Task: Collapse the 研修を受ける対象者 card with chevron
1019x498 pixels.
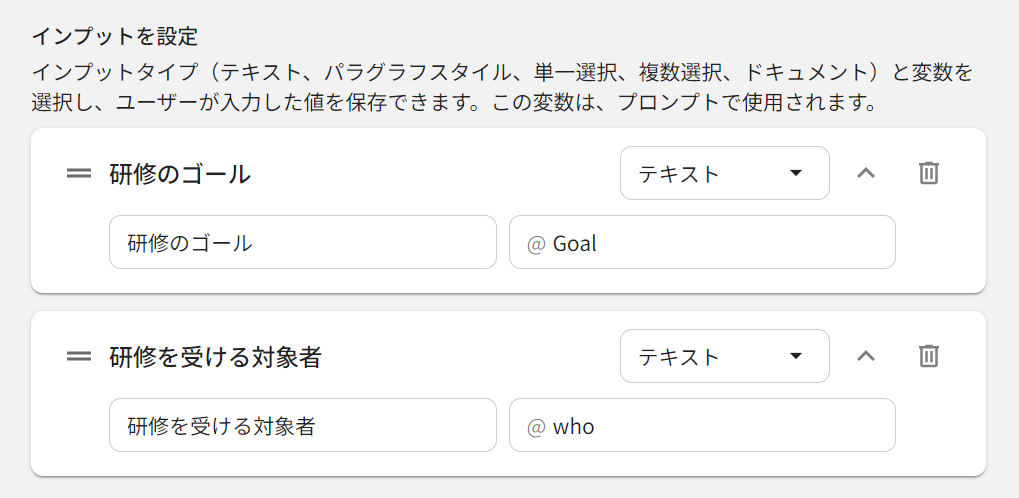Action: [866, 356]
